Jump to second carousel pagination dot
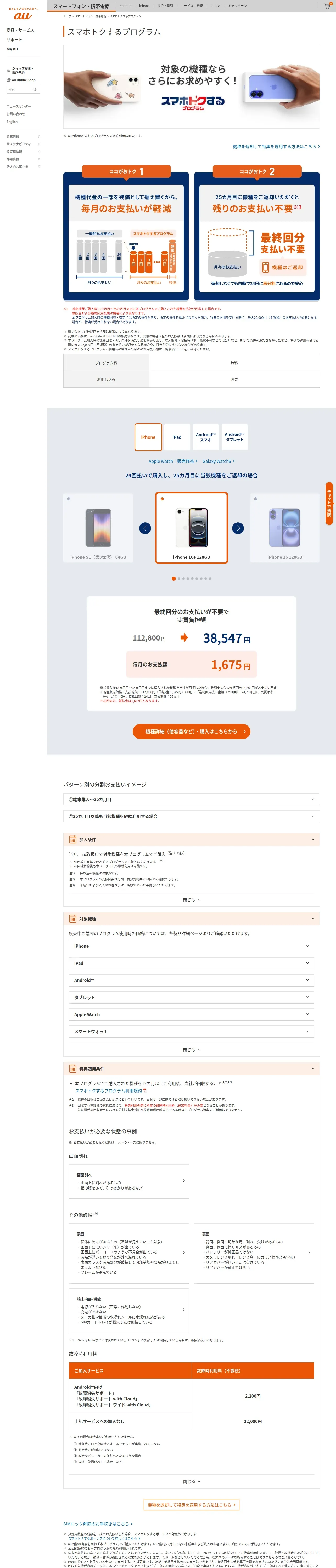The width and height of the screenshot is (336, 1568). [179, 578]
